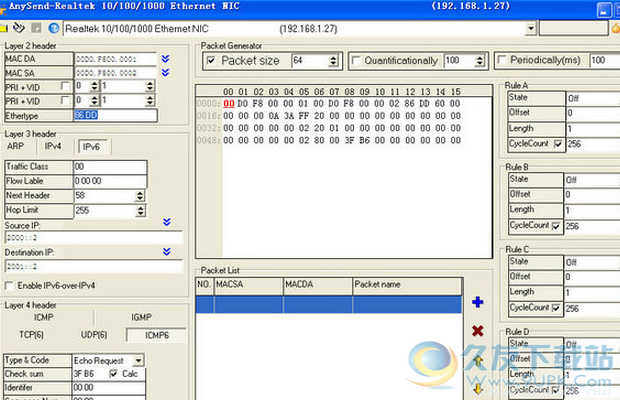
Task: Click Rule A State Off field
Action: pyautogui.click(x=593, y=98)
